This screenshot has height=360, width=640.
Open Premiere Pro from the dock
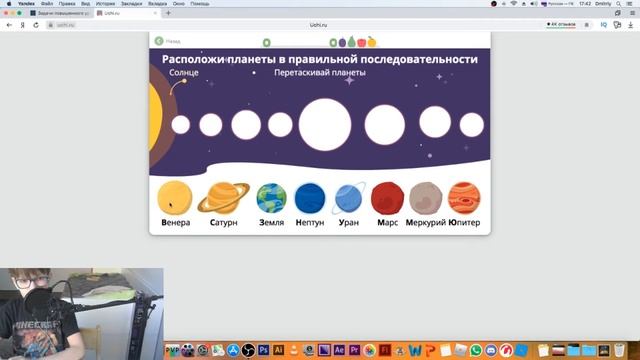click(x=354, y=350)
